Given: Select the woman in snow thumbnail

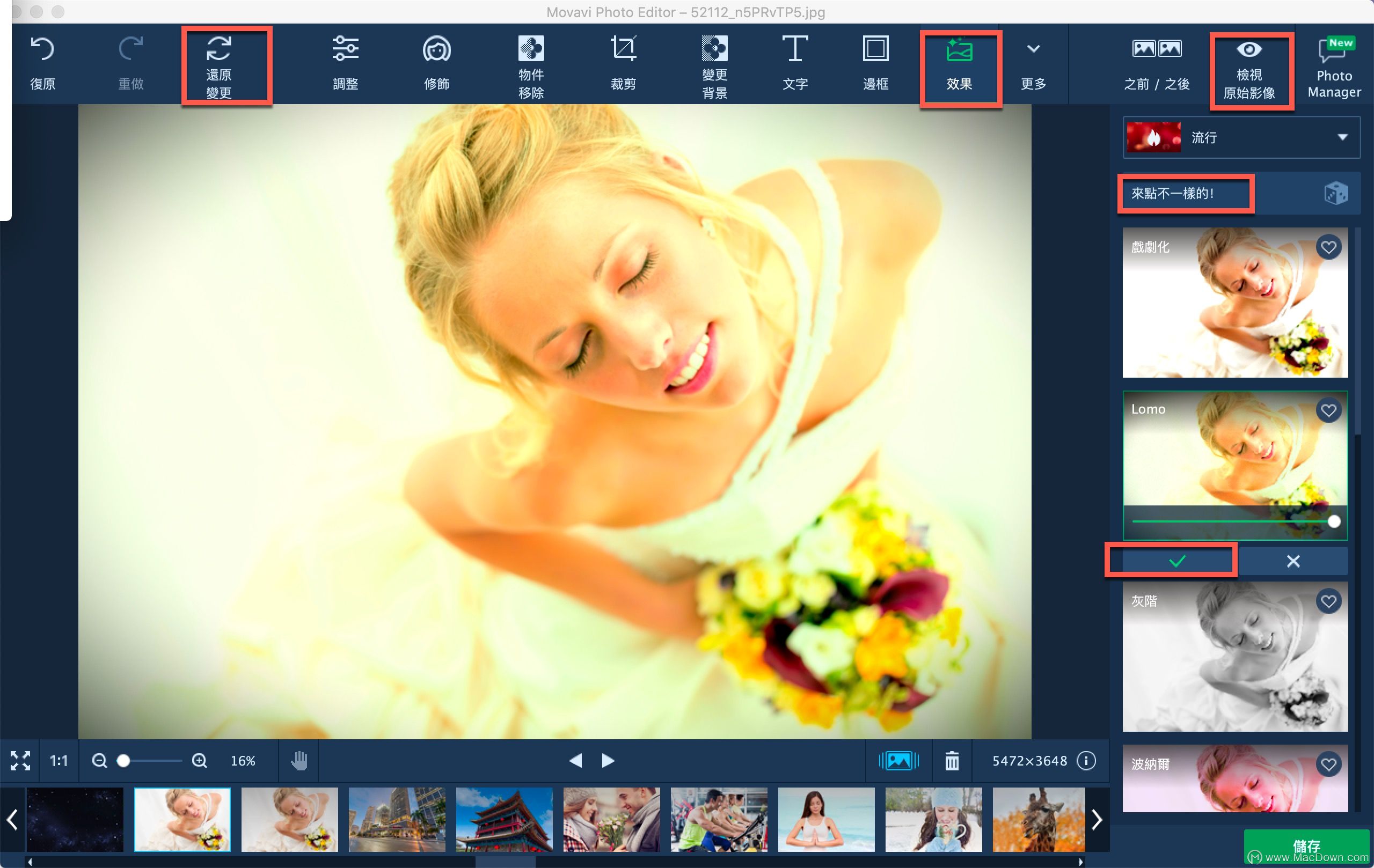Looking at the screenshot, I should (933, 820).
